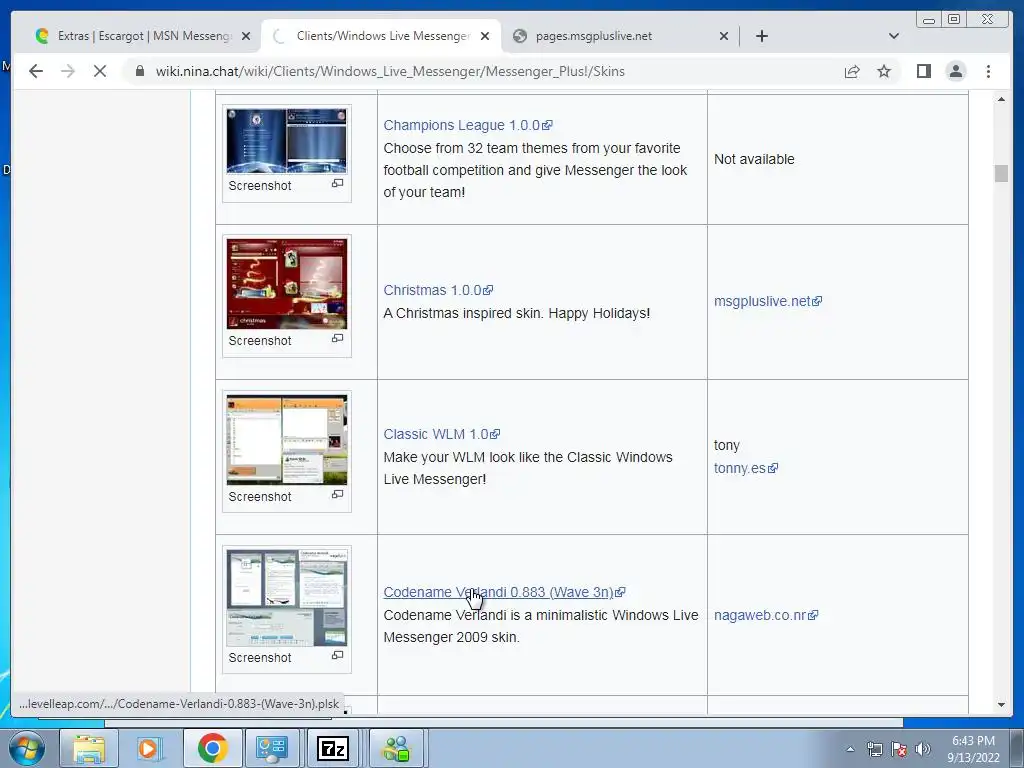Click the address bar URL
Image resolution: width=1024 pixels, height=768 pixels.
tap(390, 71)
